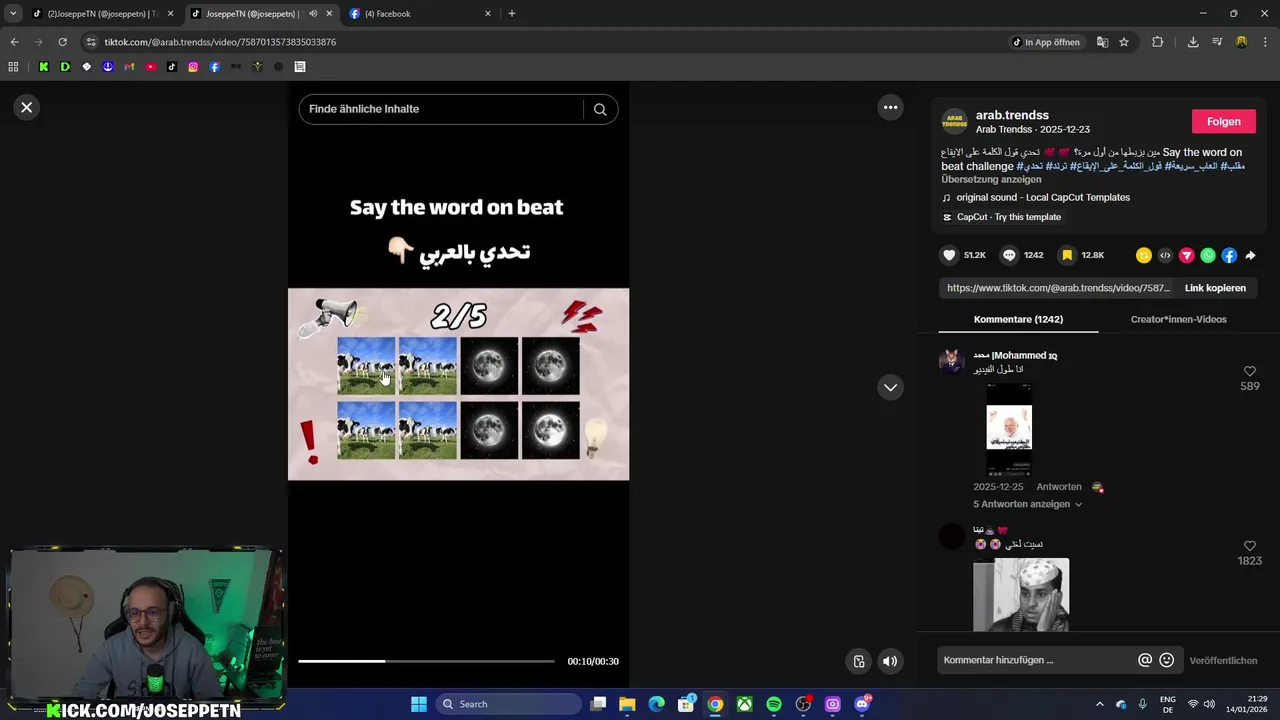Open more share options arrow
Viewport: 1280px width, 720px height.
click(1250, 255)
